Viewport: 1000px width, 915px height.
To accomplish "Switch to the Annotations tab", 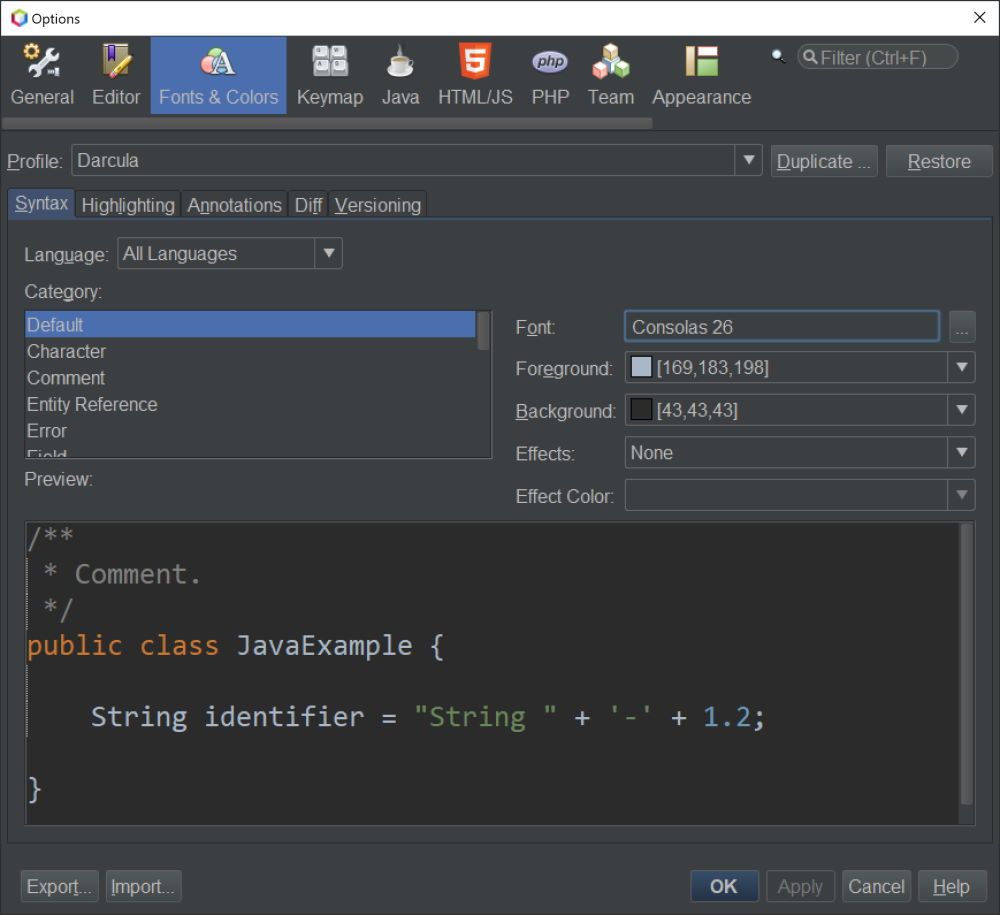I will coord(234,205).
